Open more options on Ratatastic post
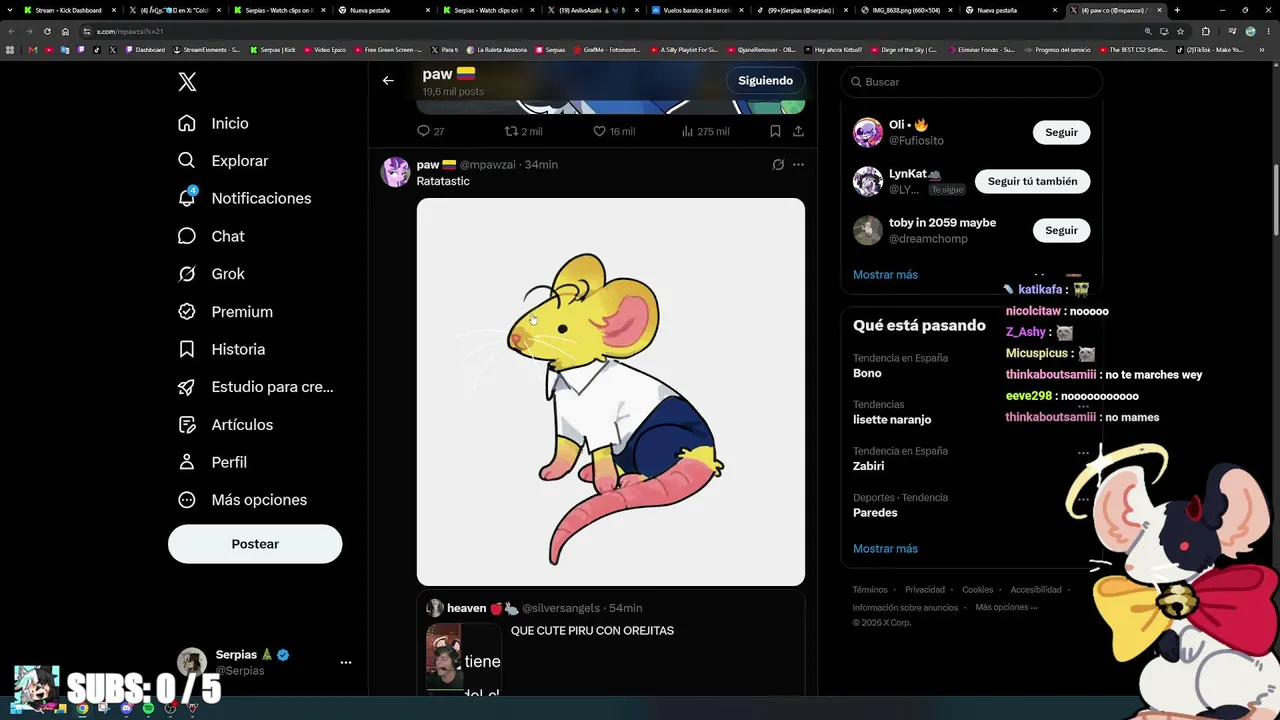 [798, 165]
